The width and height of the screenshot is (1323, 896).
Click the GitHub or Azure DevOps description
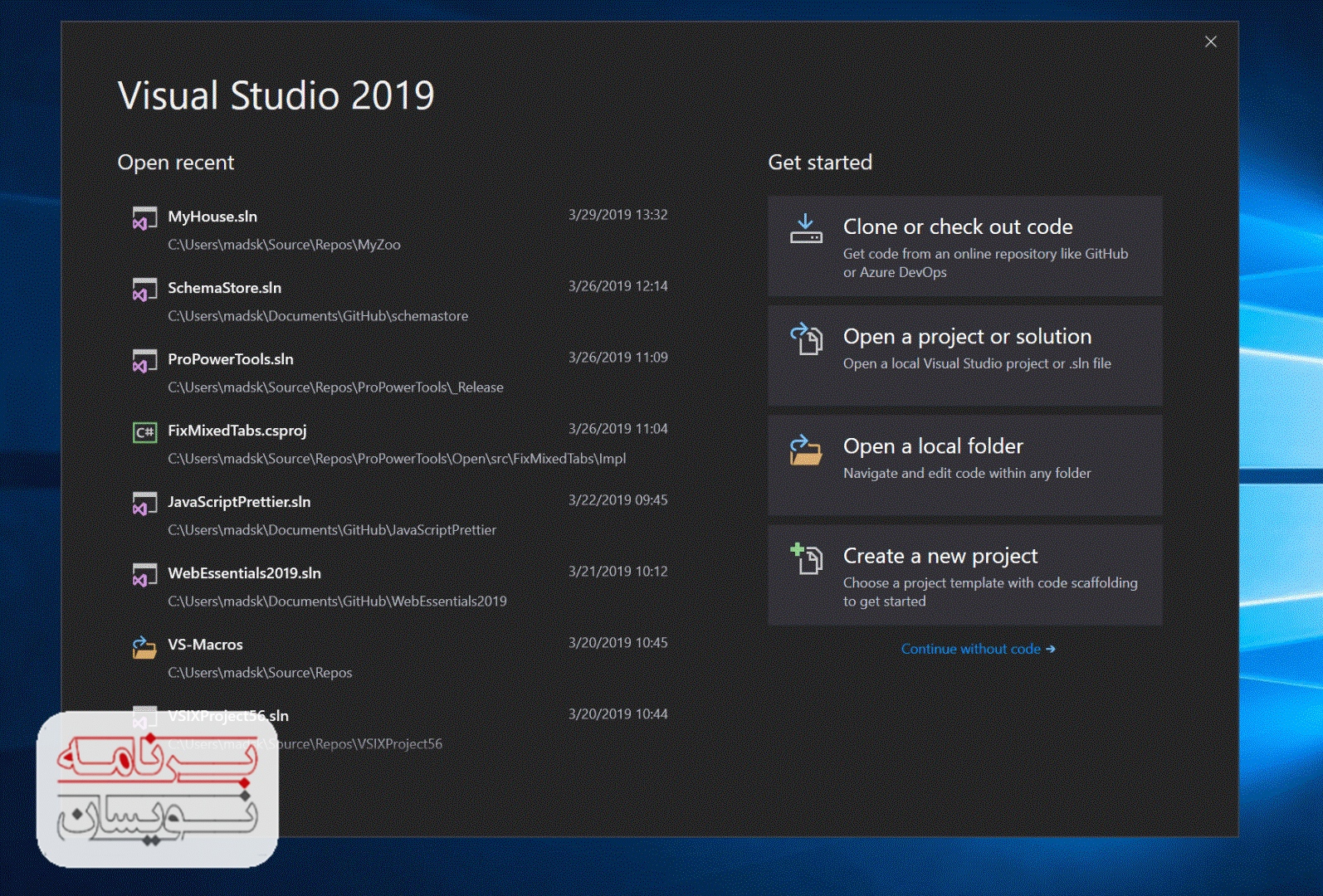coord(985,263)
